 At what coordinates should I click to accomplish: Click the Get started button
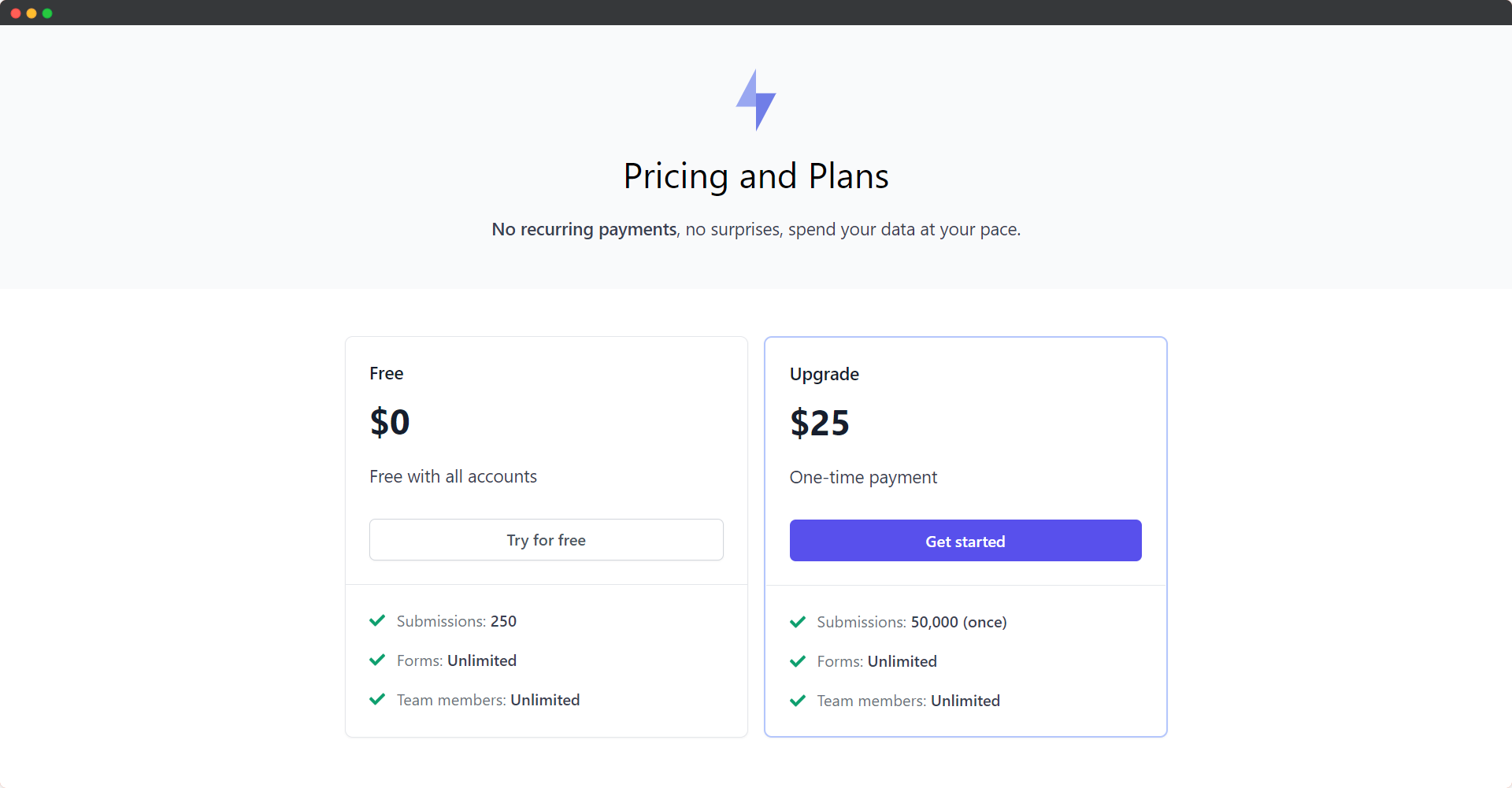pyautogui.click(x=965, y=541)
